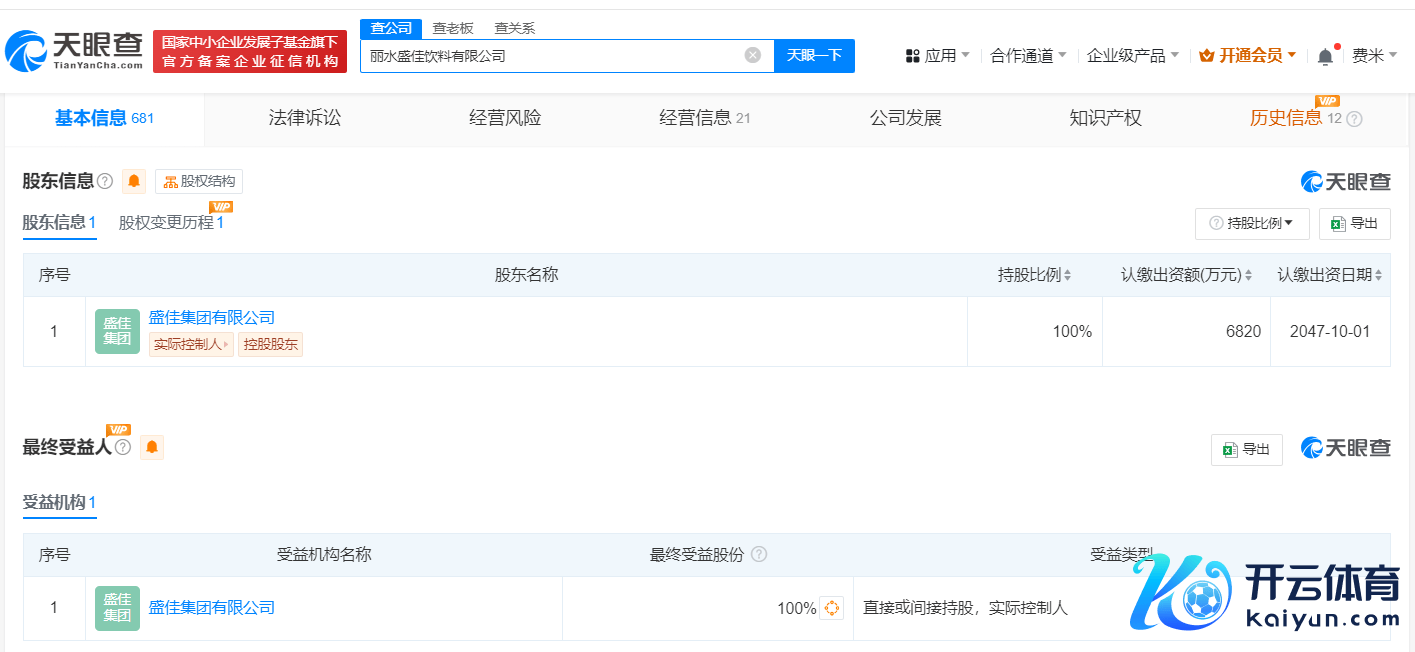Switch to the 法律诉讼 tab
This screenshot has width=1415, height=652.
(x=305, y=118)
